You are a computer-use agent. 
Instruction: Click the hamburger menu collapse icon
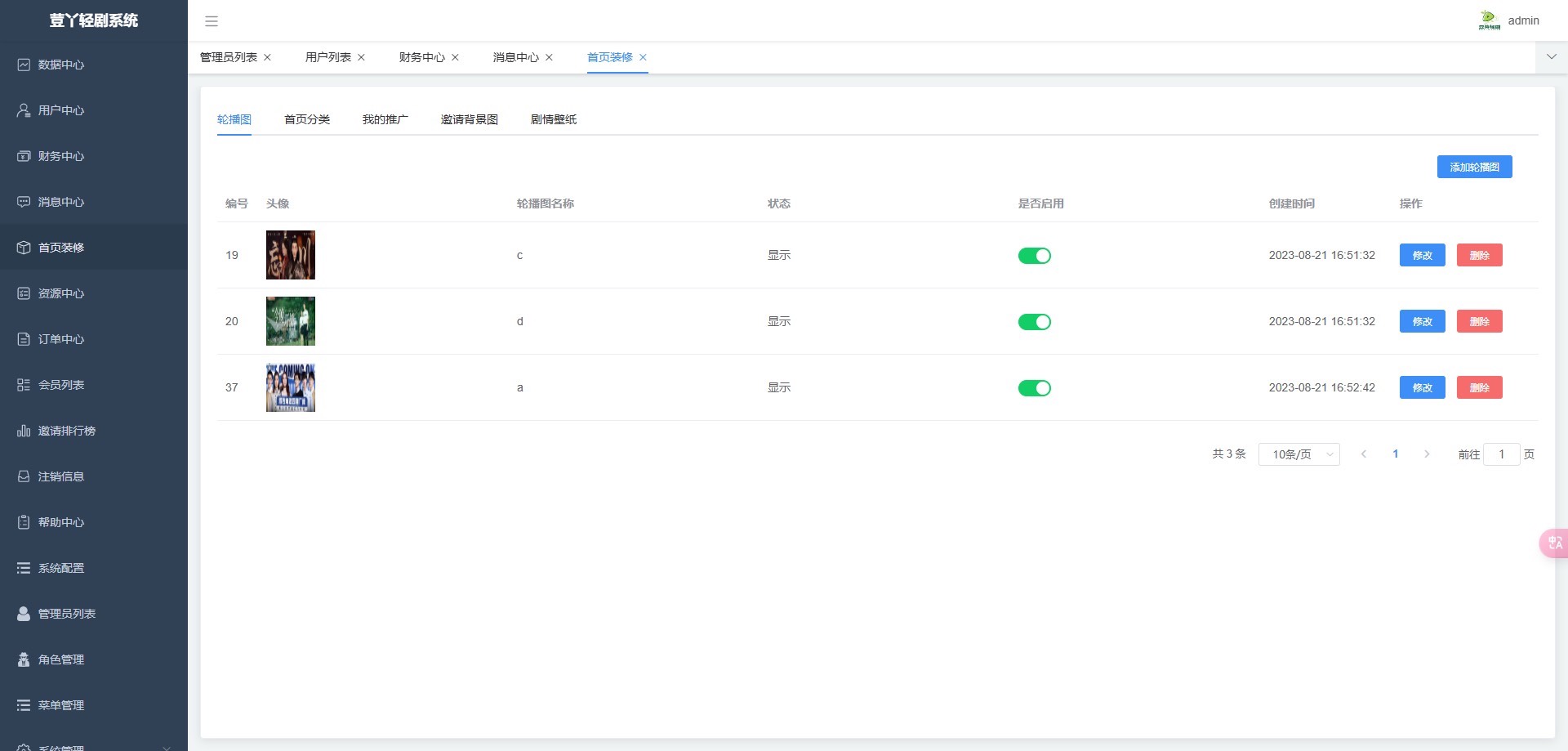coord(212,21)
